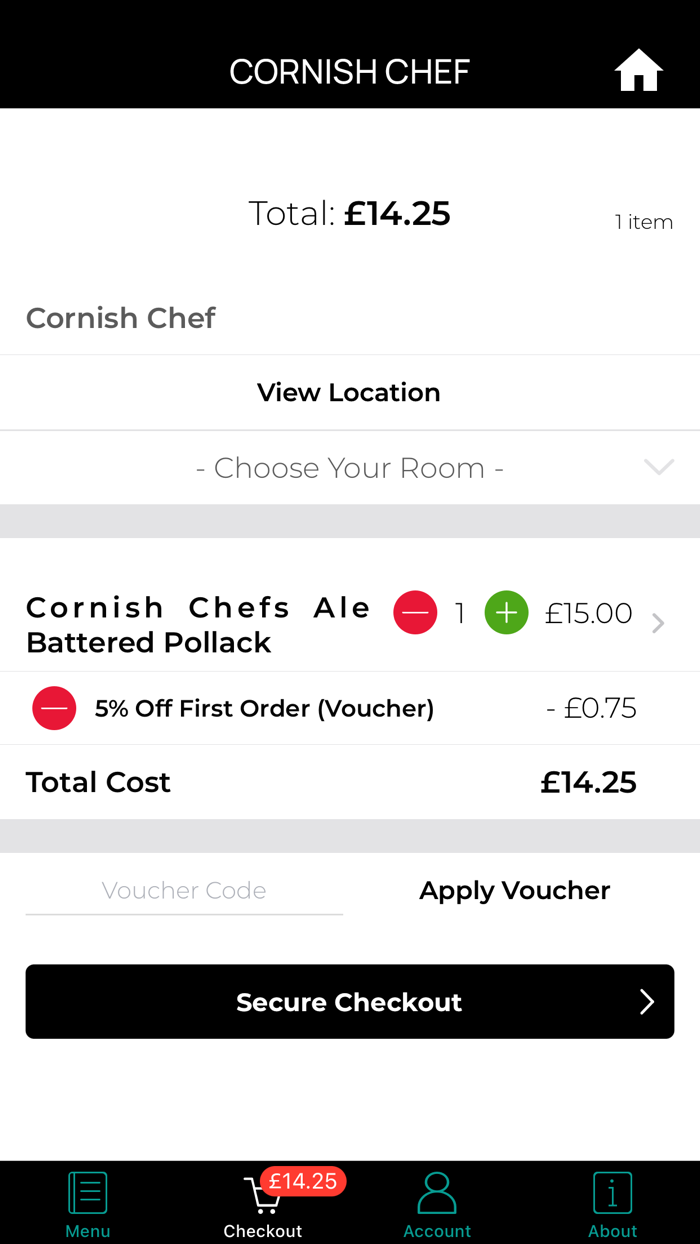Open the Choose Your Room dropdown

point(349,467)
